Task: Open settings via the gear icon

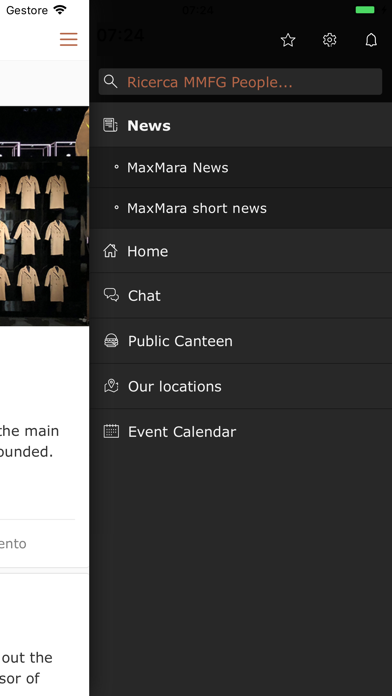Action: 329,40
